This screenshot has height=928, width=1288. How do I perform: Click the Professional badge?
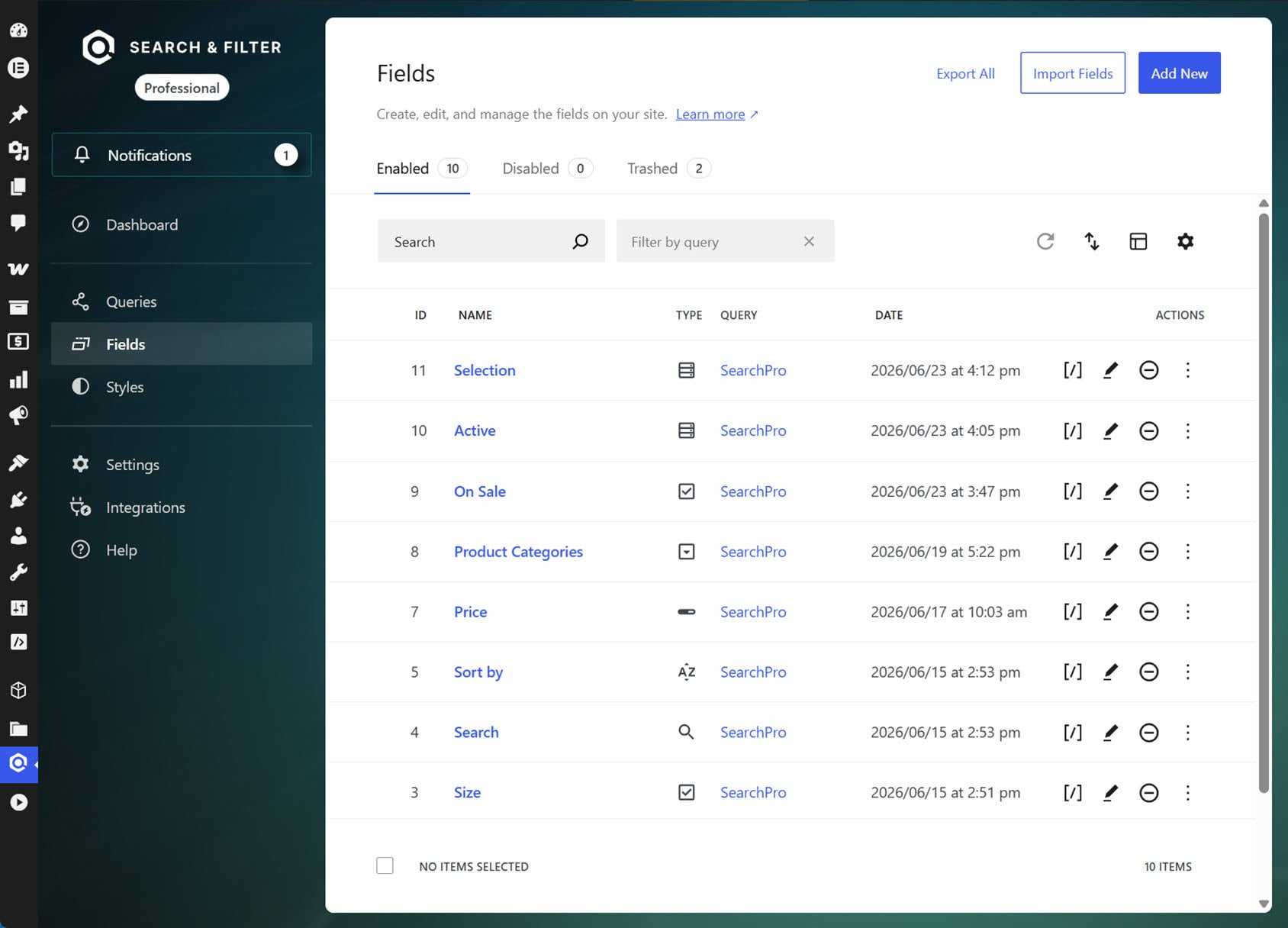(182, 88)
